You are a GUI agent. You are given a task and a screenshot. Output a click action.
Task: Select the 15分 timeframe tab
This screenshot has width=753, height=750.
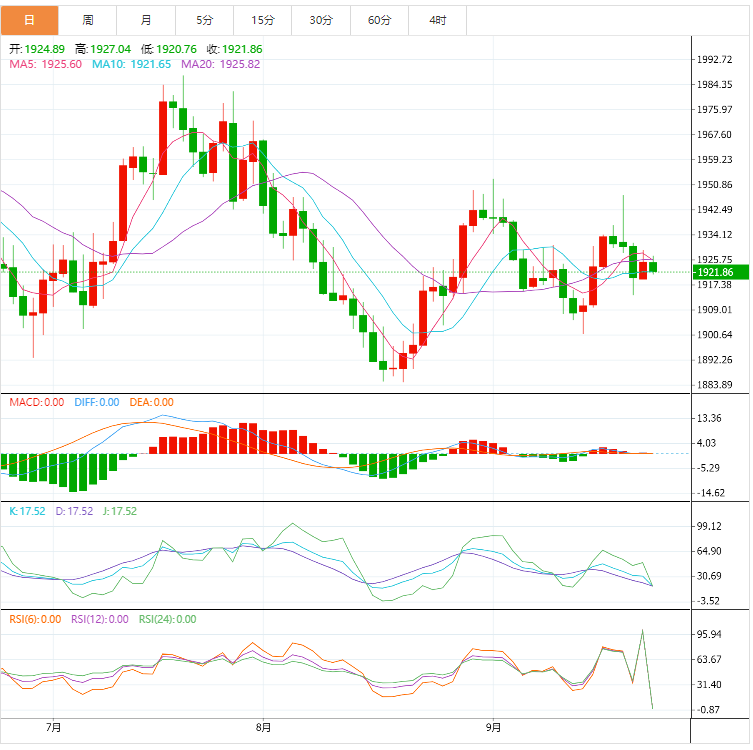pyautogui.click(x=263, y=20)
